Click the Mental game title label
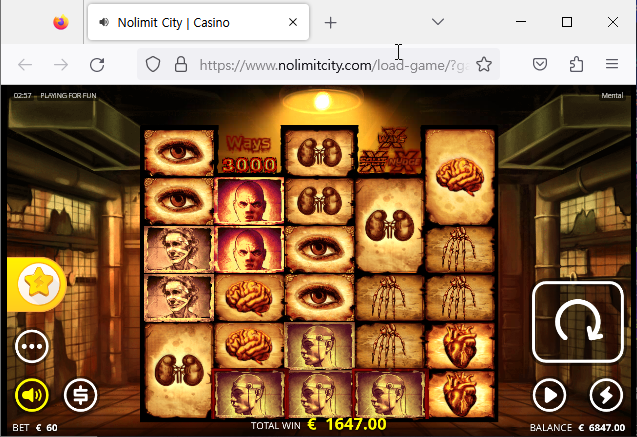Viewport: 637px width, 437px height. click(x=612, y=95)
